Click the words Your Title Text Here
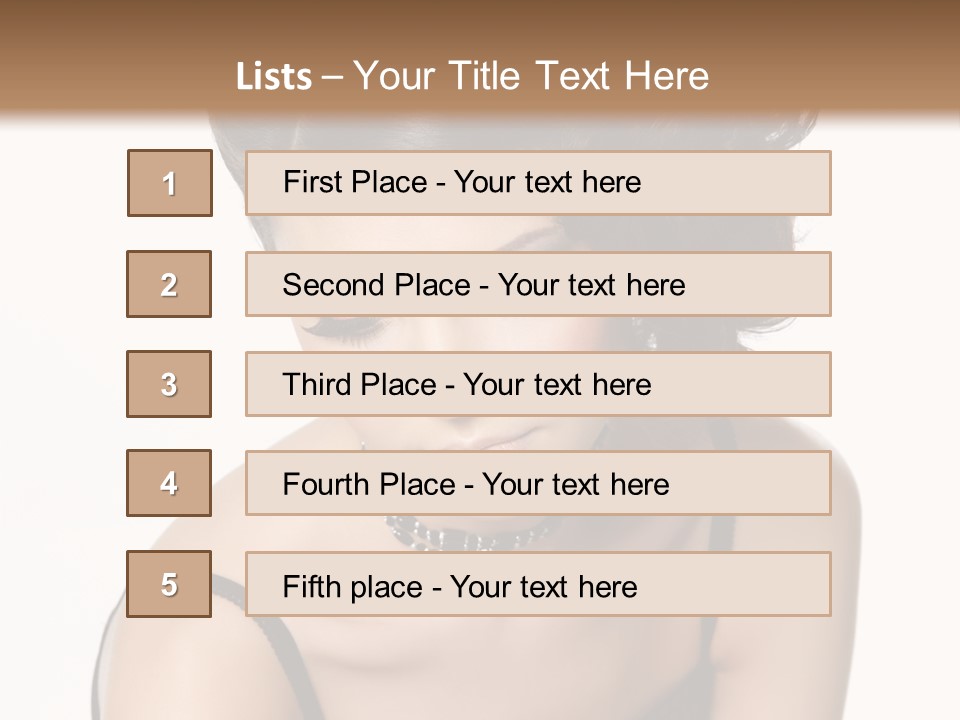This screenshot has width=960, height=720. 531,76
